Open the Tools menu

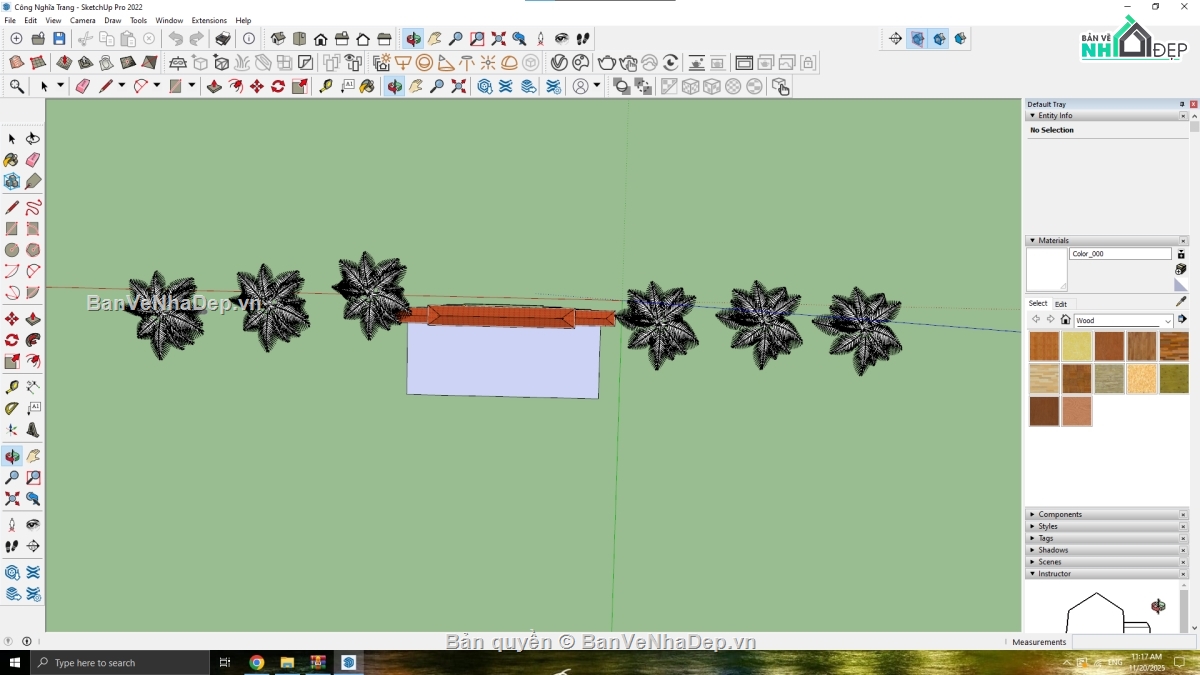coord(138,20)
